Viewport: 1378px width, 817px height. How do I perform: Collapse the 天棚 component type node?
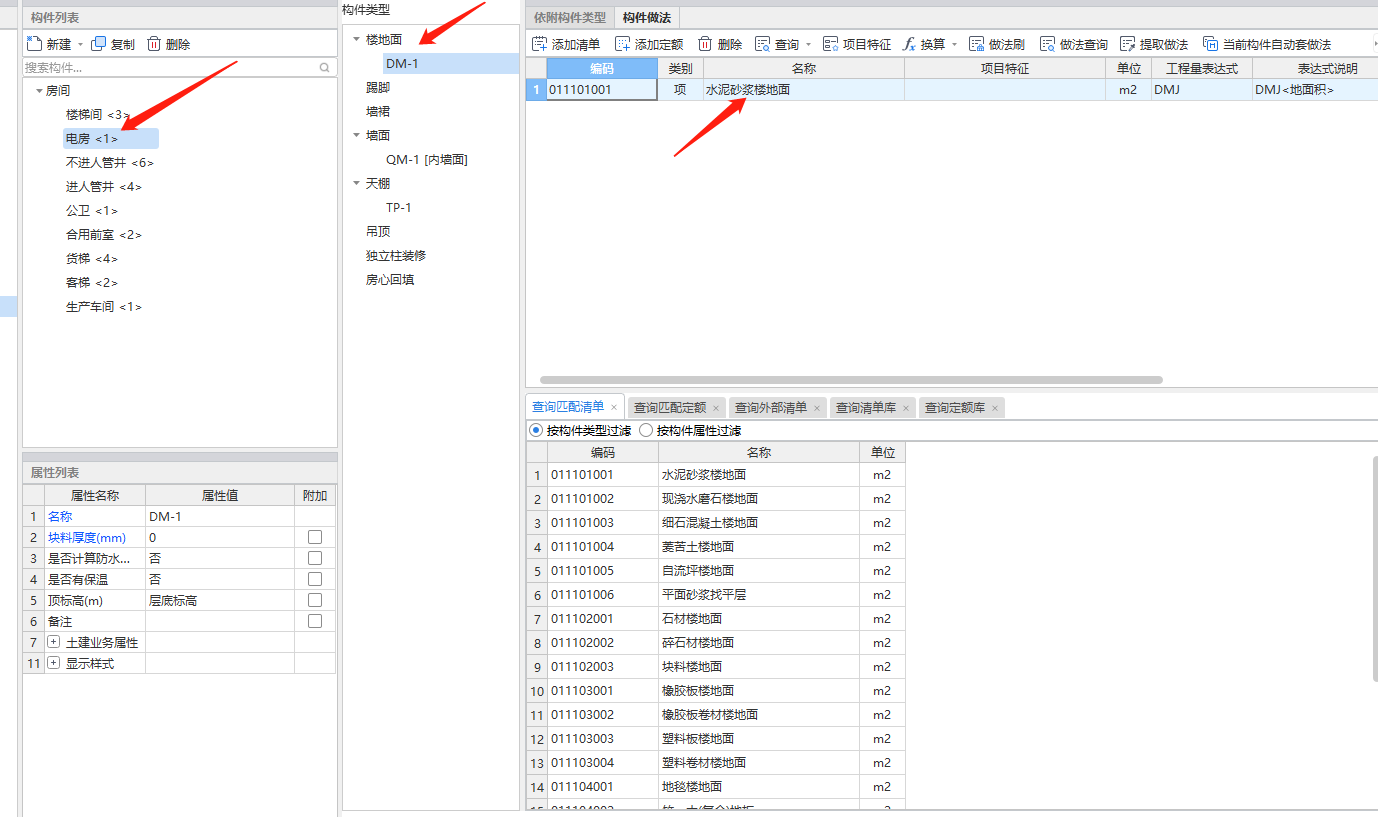click(356, 184)
